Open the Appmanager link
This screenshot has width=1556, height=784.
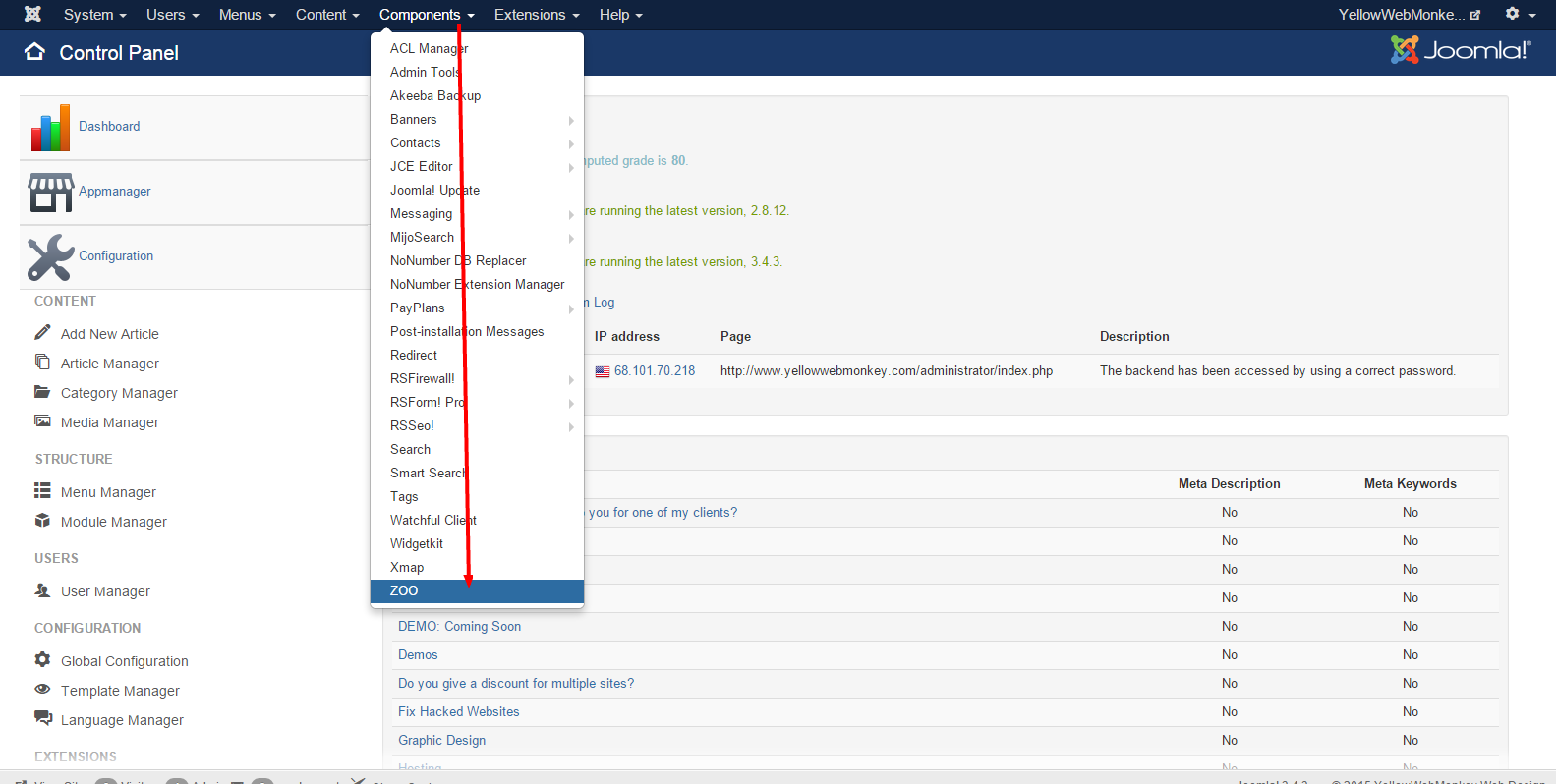point(115,191)
